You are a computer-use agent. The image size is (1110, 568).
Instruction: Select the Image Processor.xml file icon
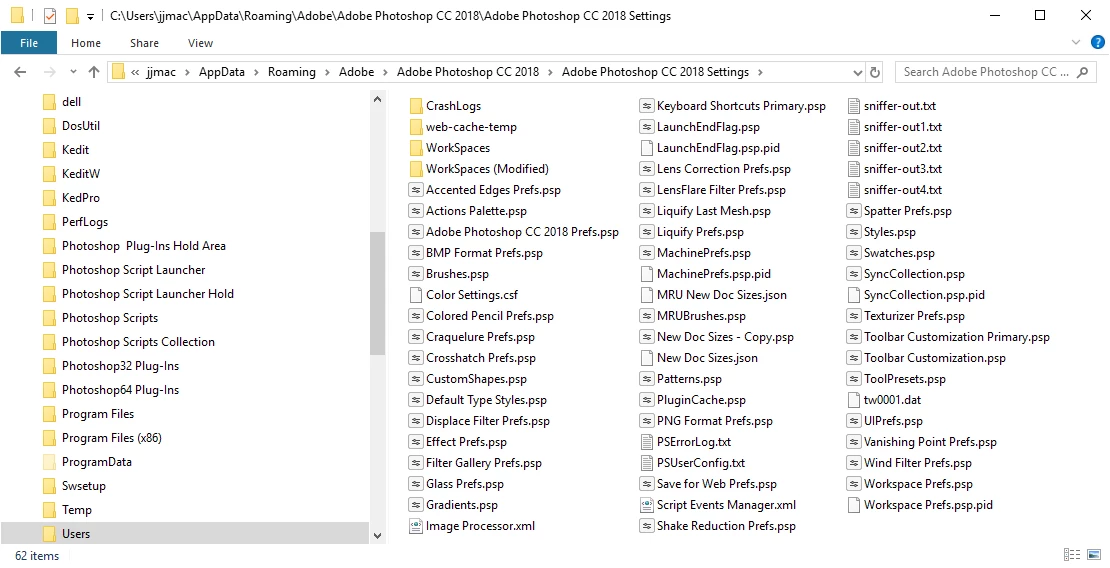pyautogui.click(x=416, y=526)
